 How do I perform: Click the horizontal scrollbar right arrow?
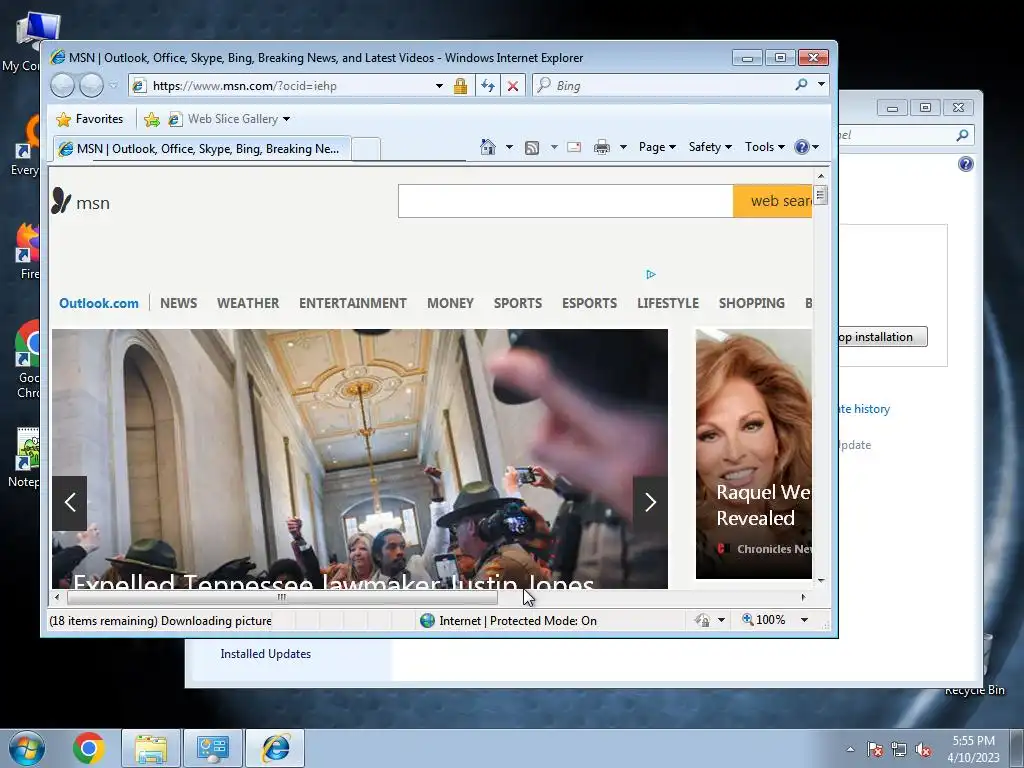click(803, 597)
